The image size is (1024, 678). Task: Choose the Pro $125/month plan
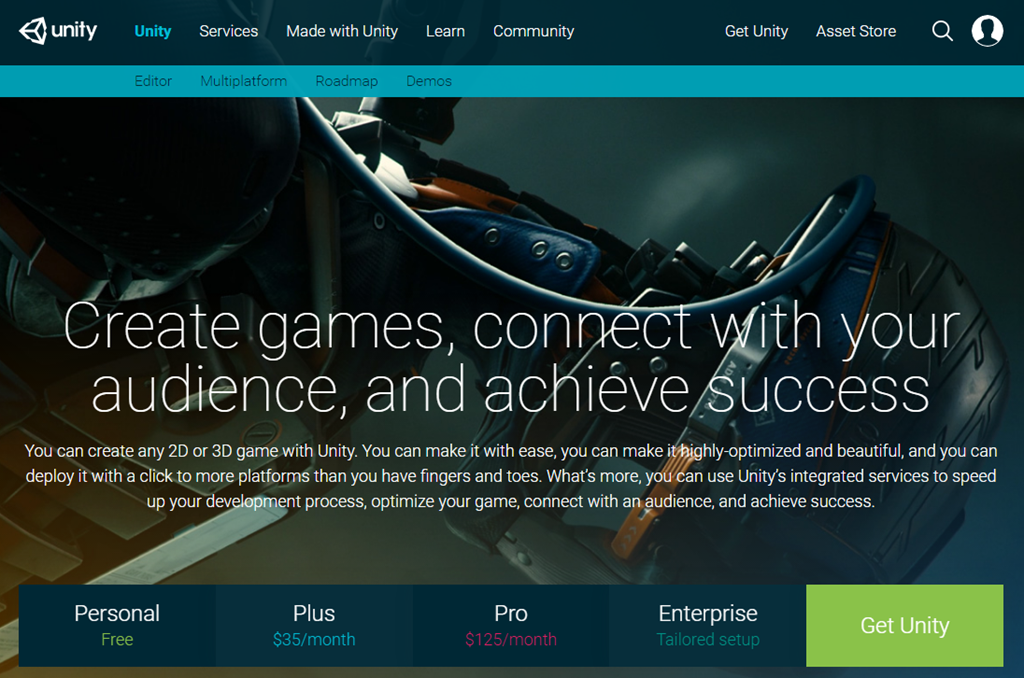tap(511, 626)
